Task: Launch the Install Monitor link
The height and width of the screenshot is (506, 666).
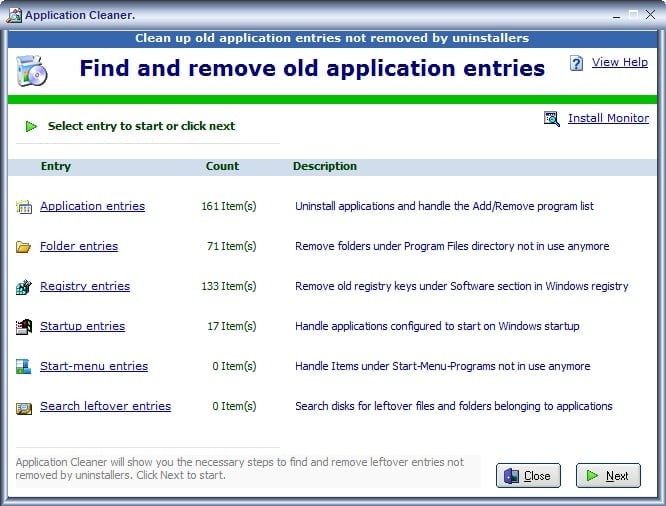Action: [x=608, y=118]
